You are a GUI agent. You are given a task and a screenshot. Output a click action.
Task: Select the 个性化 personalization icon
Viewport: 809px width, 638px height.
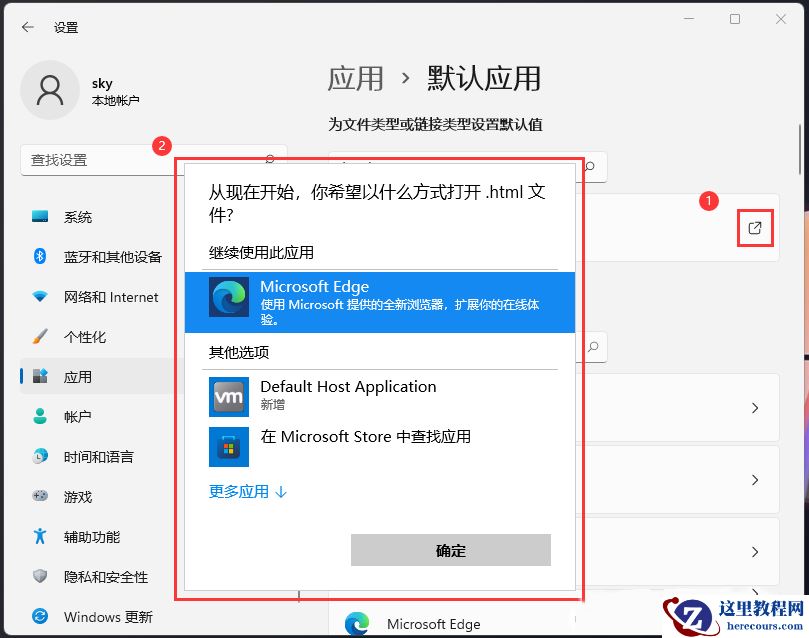(x=40, y=337)
